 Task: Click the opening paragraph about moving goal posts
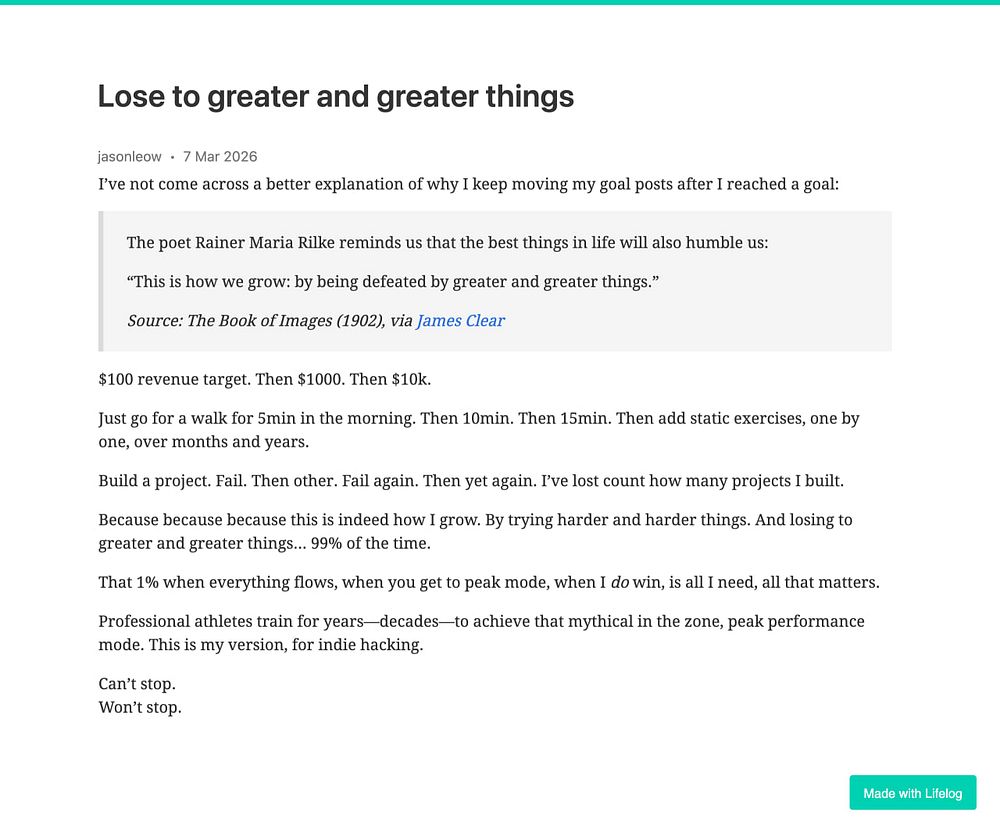point(469,184)
